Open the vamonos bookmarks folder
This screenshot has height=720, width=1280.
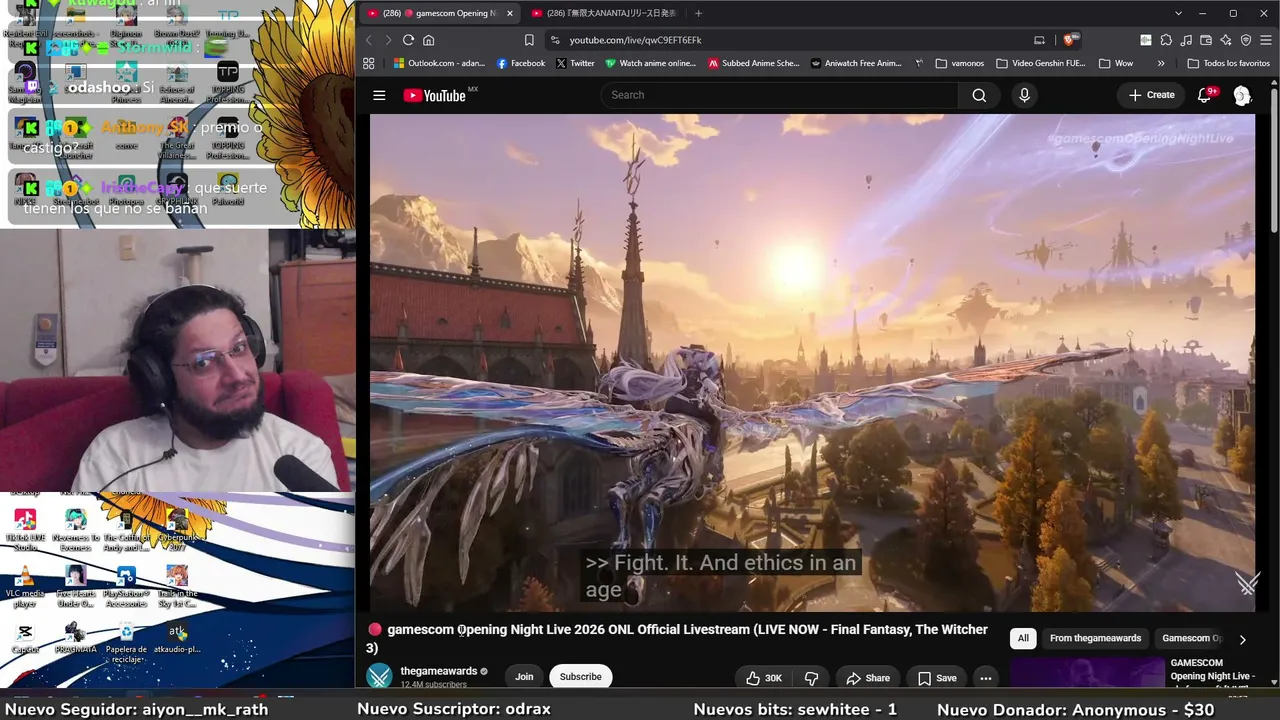tap(959, 63)
